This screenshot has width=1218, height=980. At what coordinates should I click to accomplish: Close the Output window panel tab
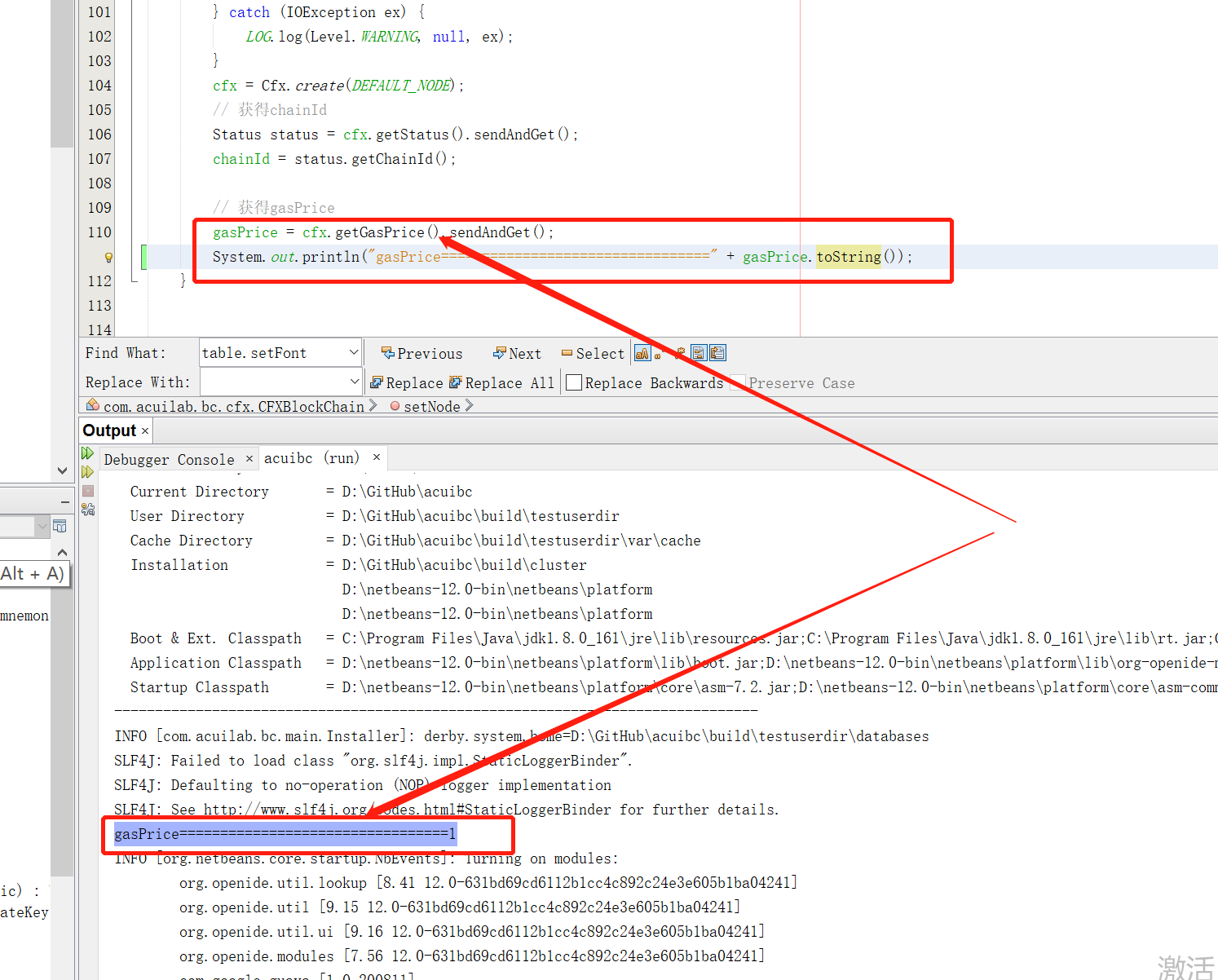[145, 431]
